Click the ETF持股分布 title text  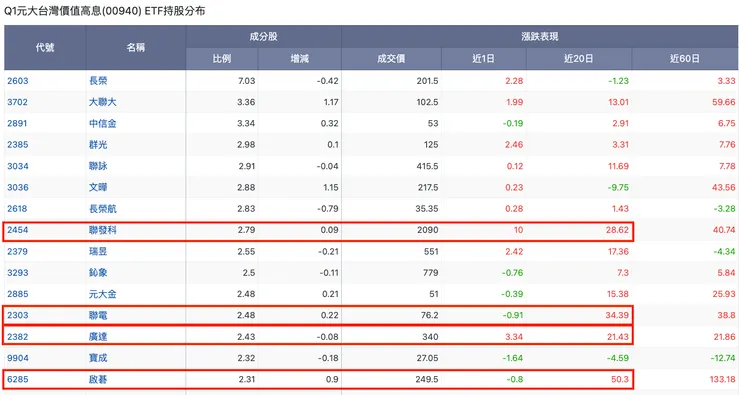pos(175,11)
